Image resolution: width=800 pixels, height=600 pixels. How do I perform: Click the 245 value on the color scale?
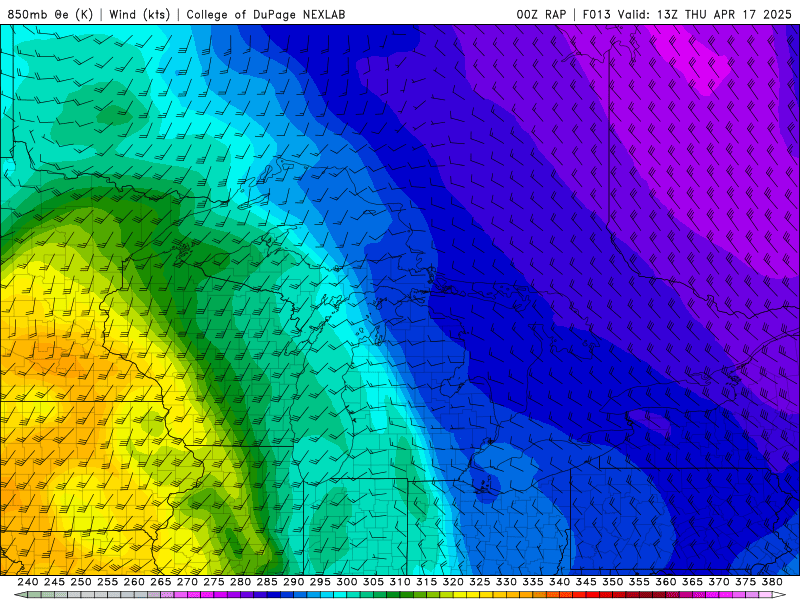54,582
